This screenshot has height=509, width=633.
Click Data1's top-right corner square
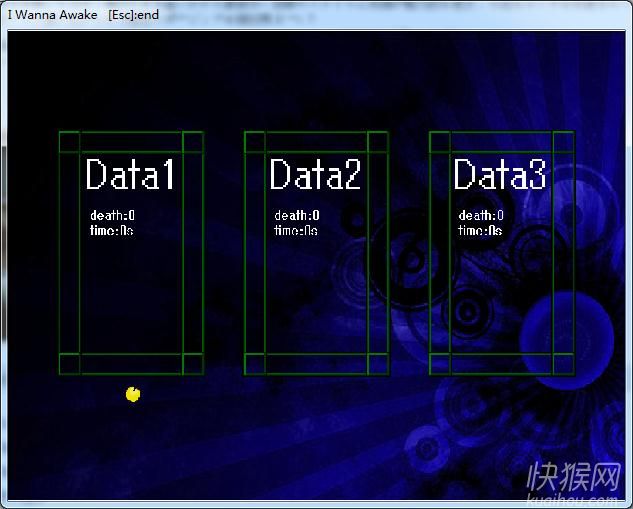coord(193,142)
